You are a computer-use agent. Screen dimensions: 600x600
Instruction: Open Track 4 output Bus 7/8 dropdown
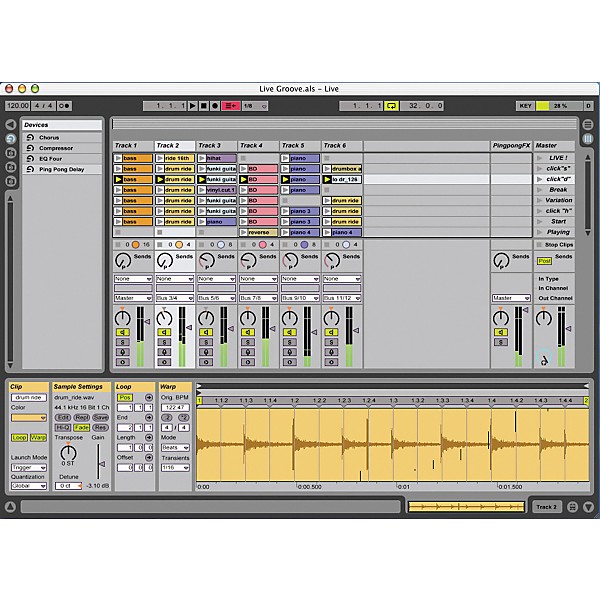[x=258, y=298]
